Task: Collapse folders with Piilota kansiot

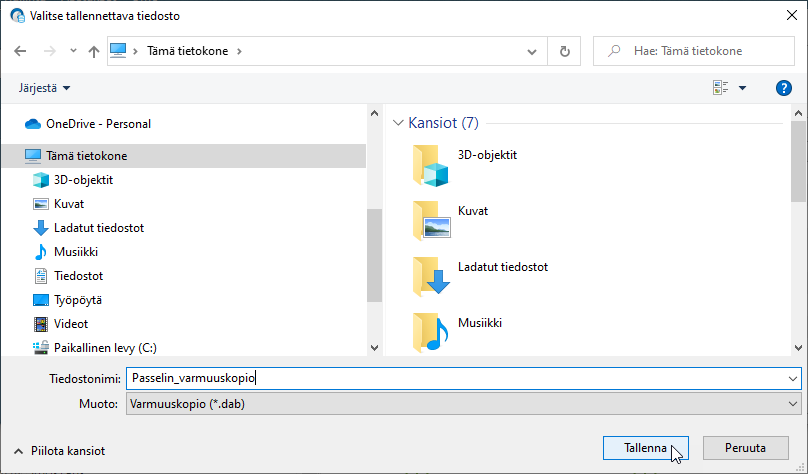Action: tap(59, 451)
